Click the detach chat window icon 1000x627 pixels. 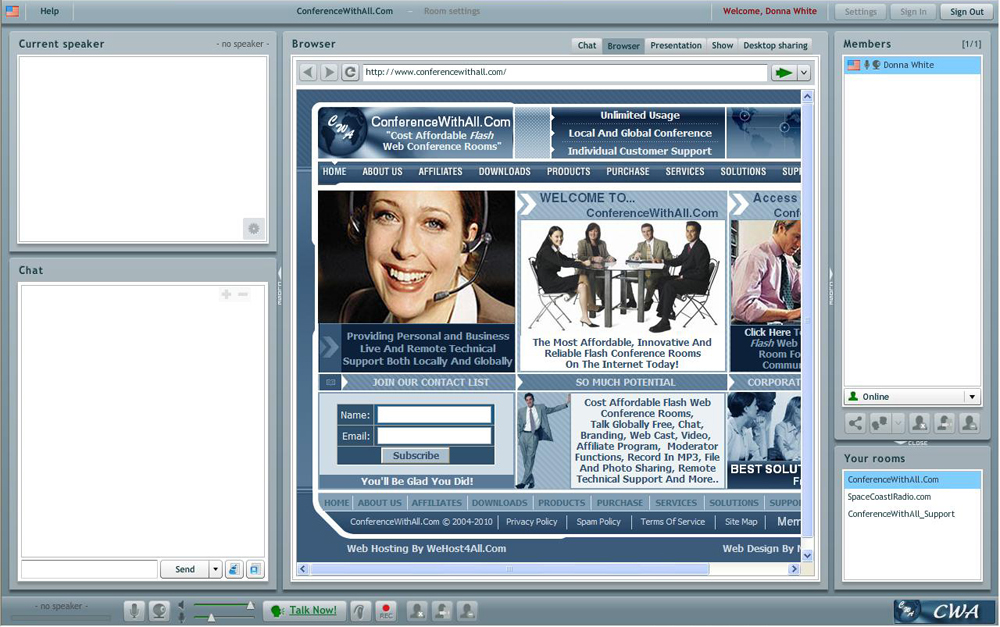255,569
